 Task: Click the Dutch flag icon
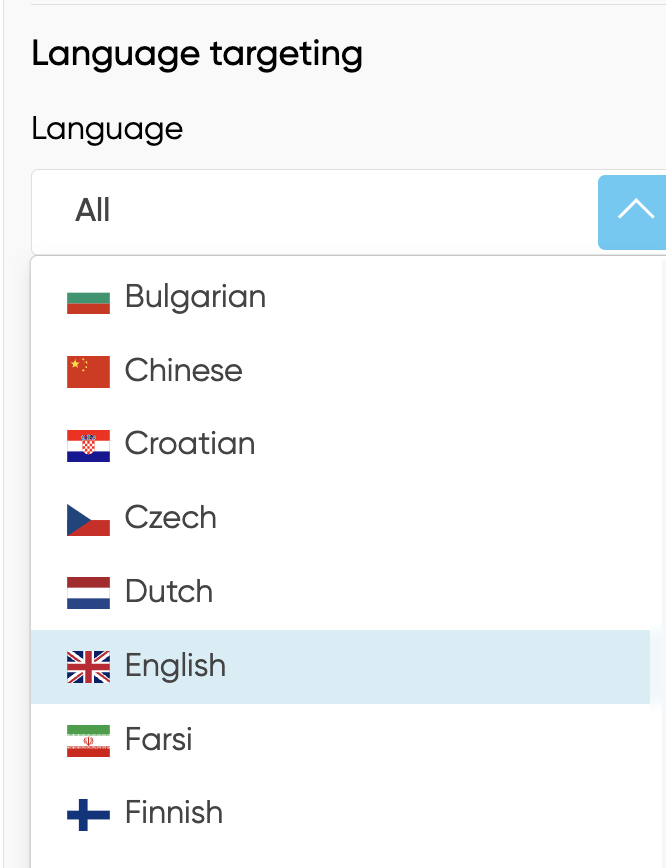pyautogui.click(x=88, y=592)
